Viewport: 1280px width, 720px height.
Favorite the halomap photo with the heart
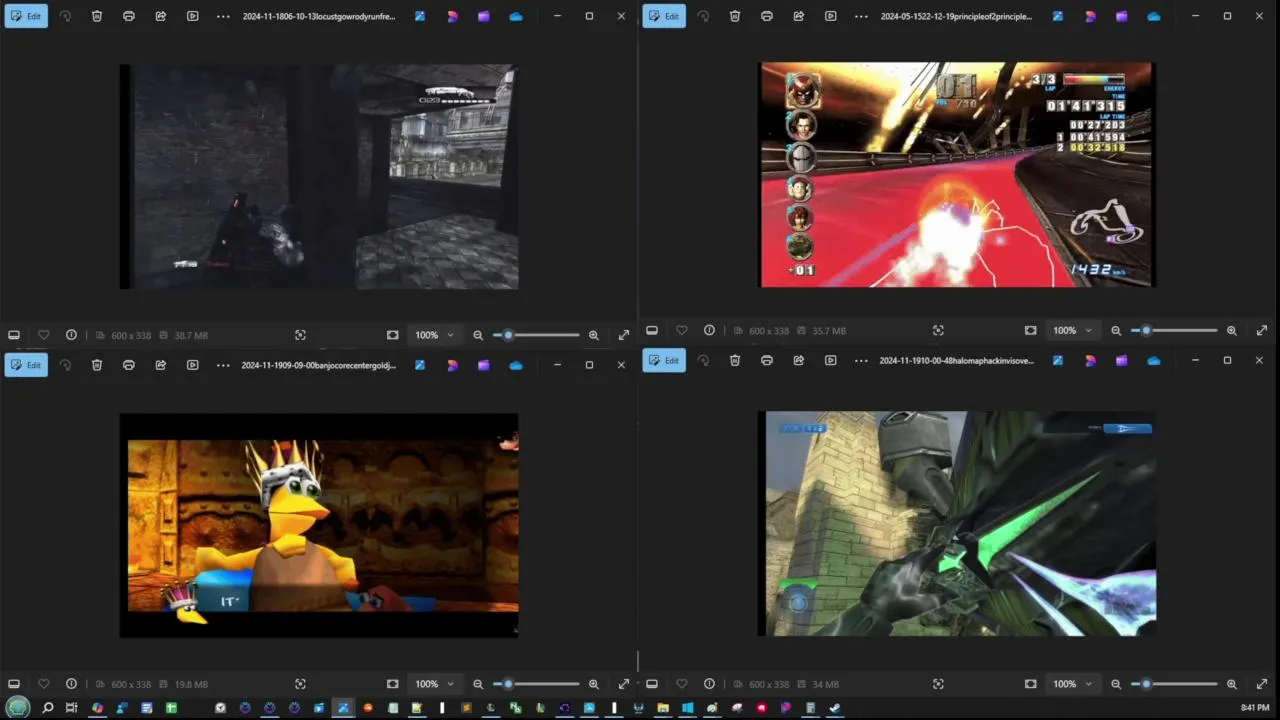pos(682,684)
